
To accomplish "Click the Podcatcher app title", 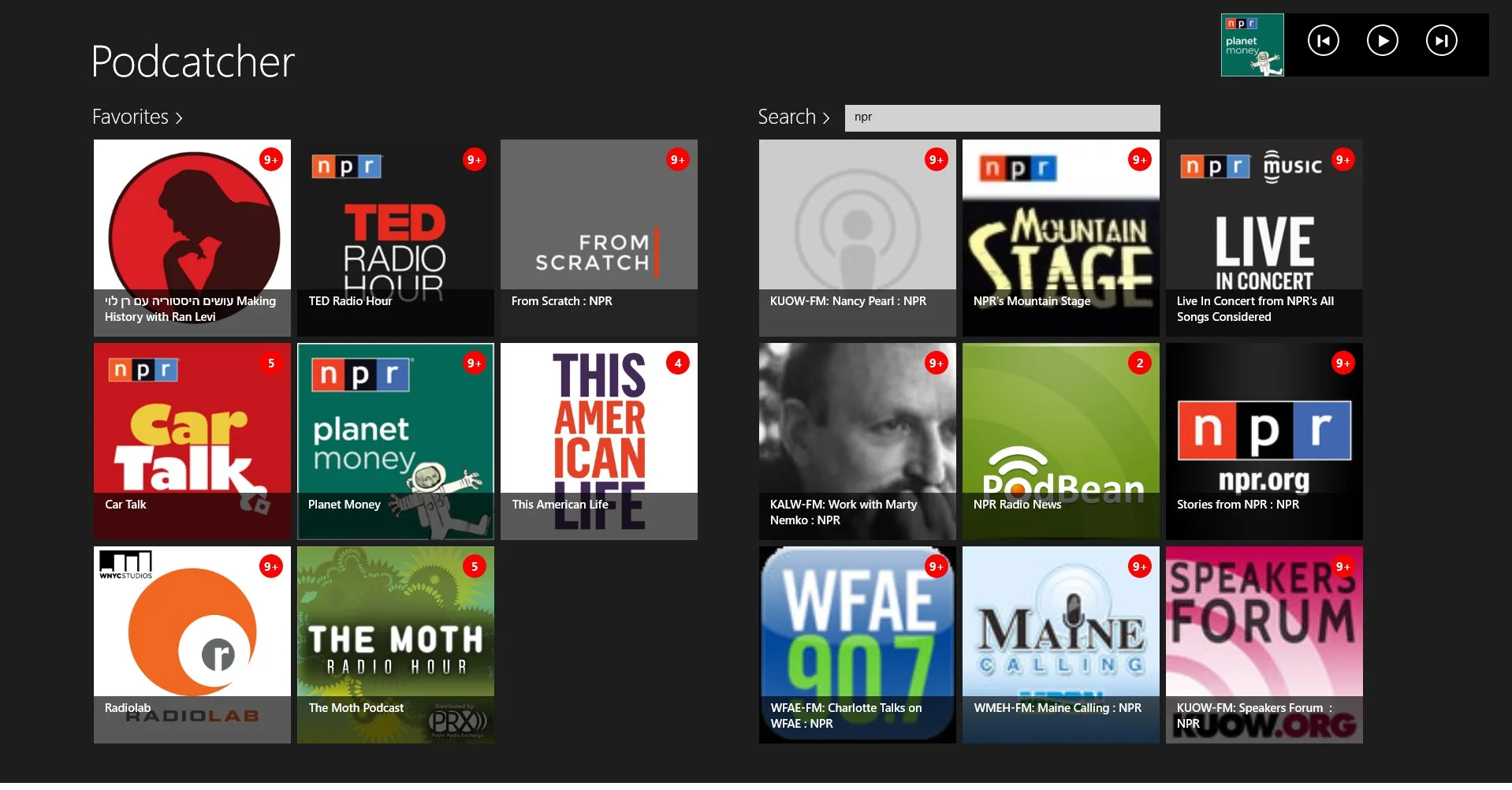I will pos(193,61).
